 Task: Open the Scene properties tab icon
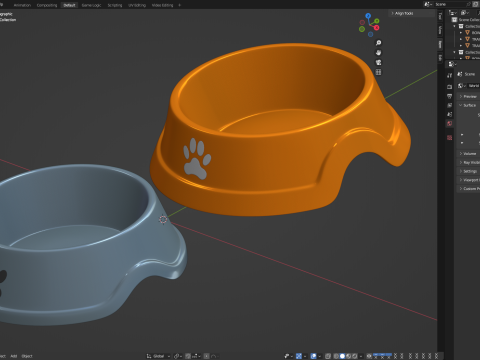pyautogui.click(x=449, y=114)
